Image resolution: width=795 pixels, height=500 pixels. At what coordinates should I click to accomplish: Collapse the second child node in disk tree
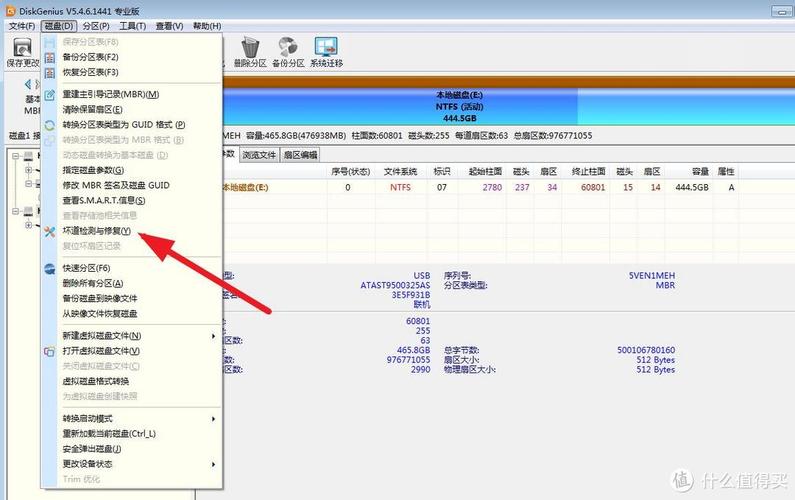click(x=28, y=184)
